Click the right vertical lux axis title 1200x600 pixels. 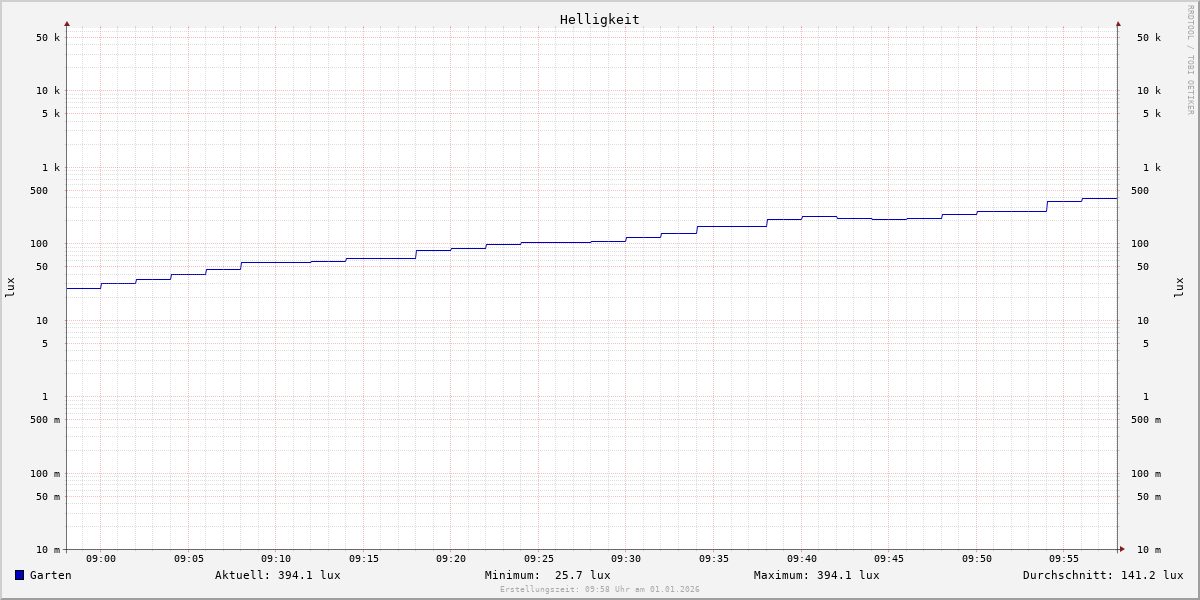[1179, 287]
